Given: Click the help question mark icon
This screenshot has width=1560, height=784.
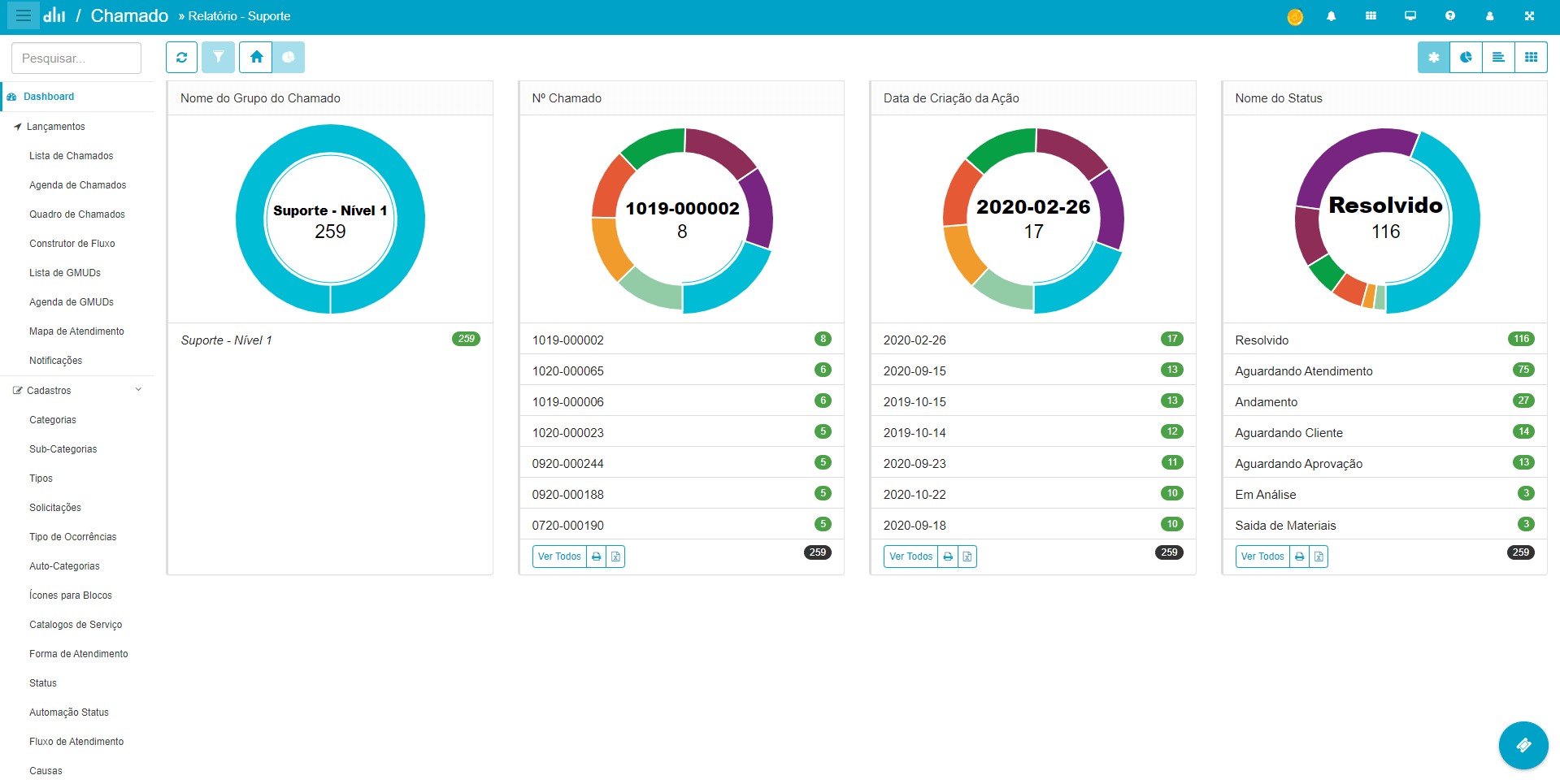Looking at the screenshot, I should 1449,16.
